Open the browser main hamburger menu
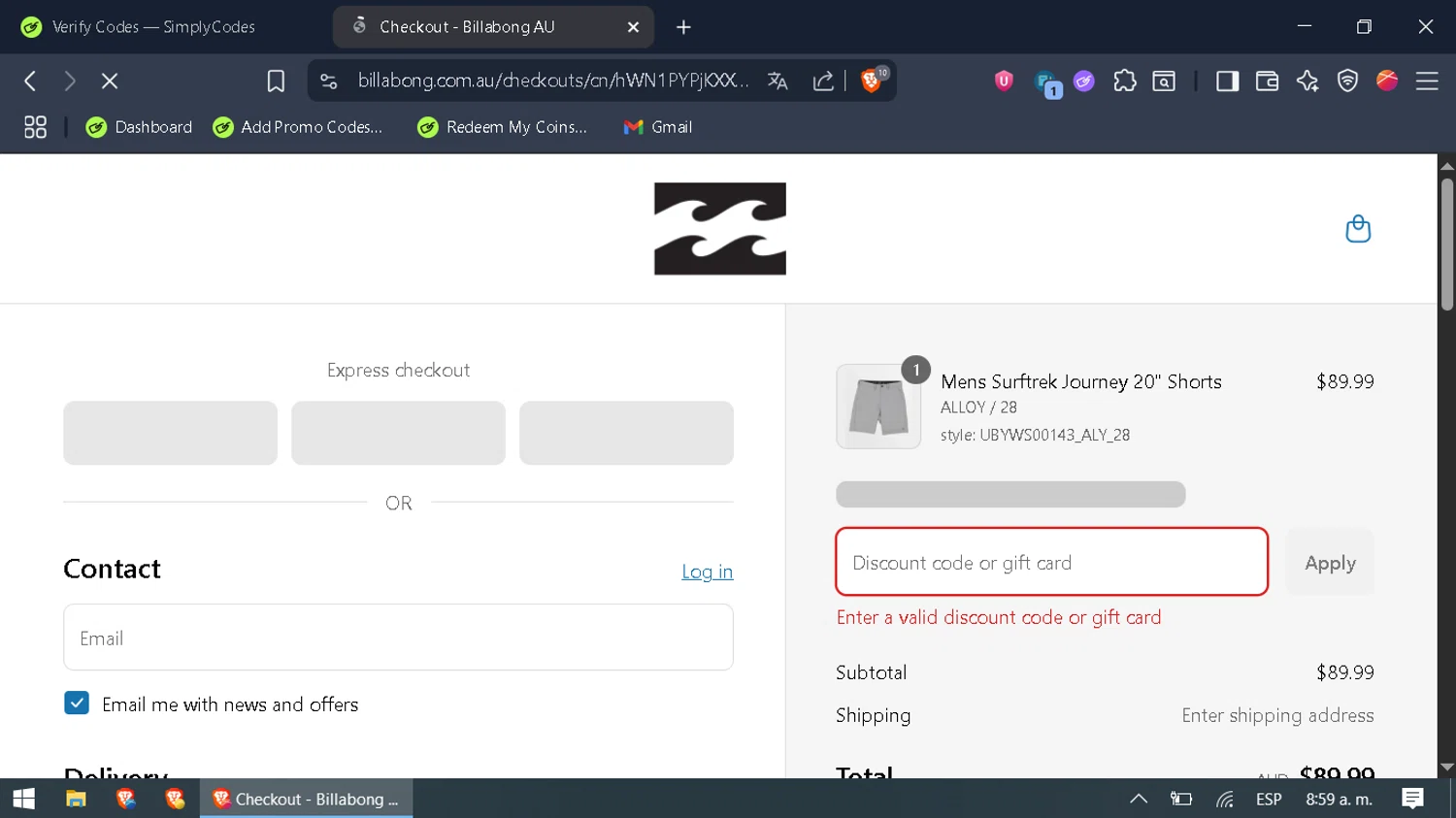 click(1427, 82)
